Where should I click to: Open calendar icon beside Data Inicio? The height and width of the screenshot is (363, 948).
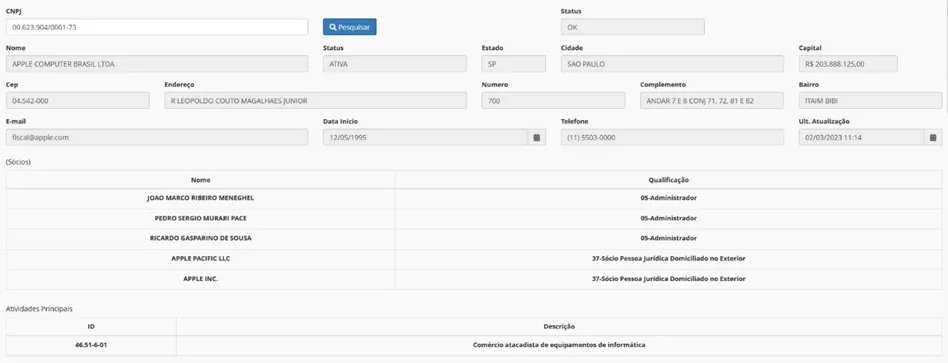point(536,137)
